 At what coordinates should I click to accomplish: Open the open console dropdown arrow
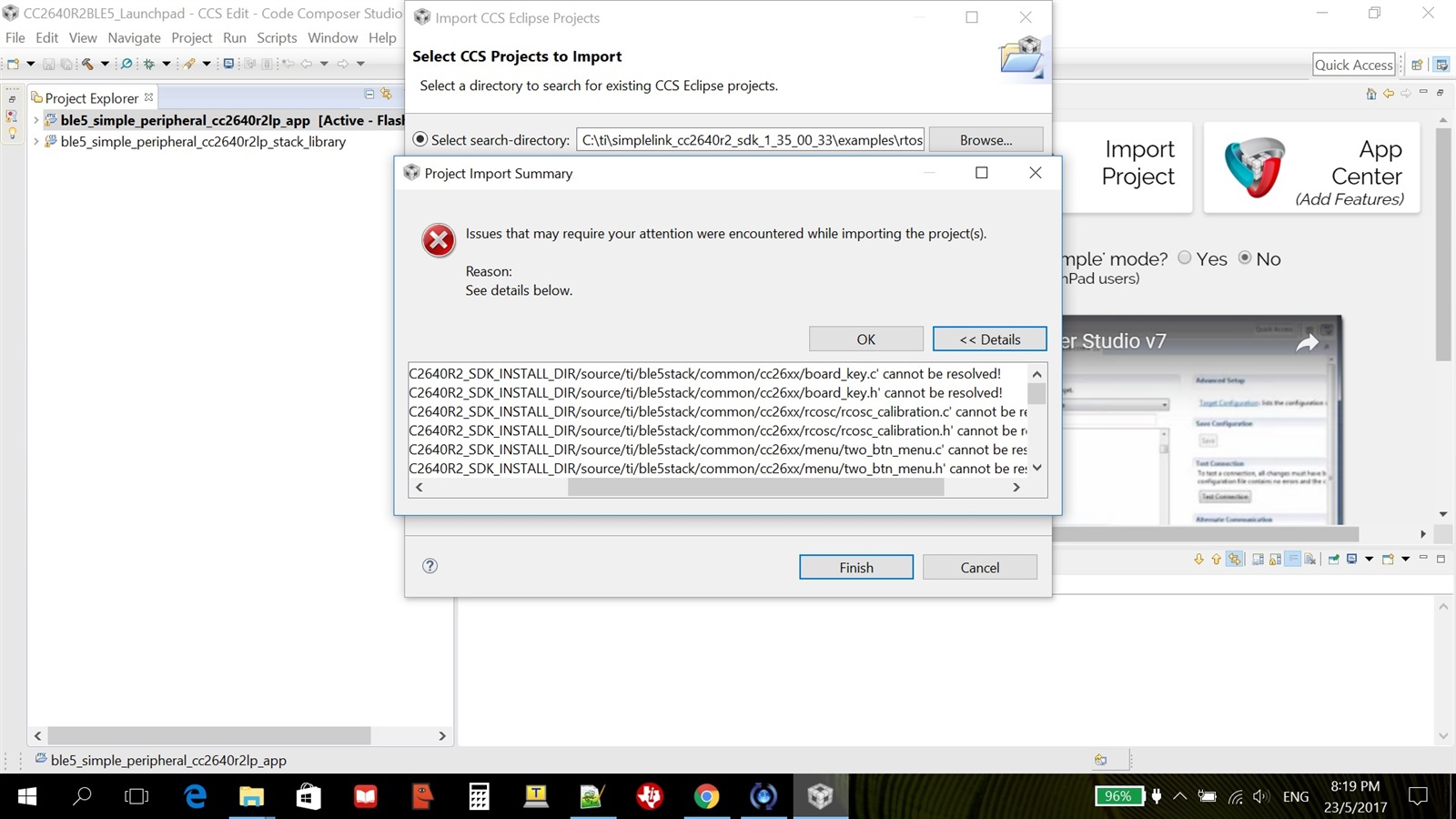1406,559
